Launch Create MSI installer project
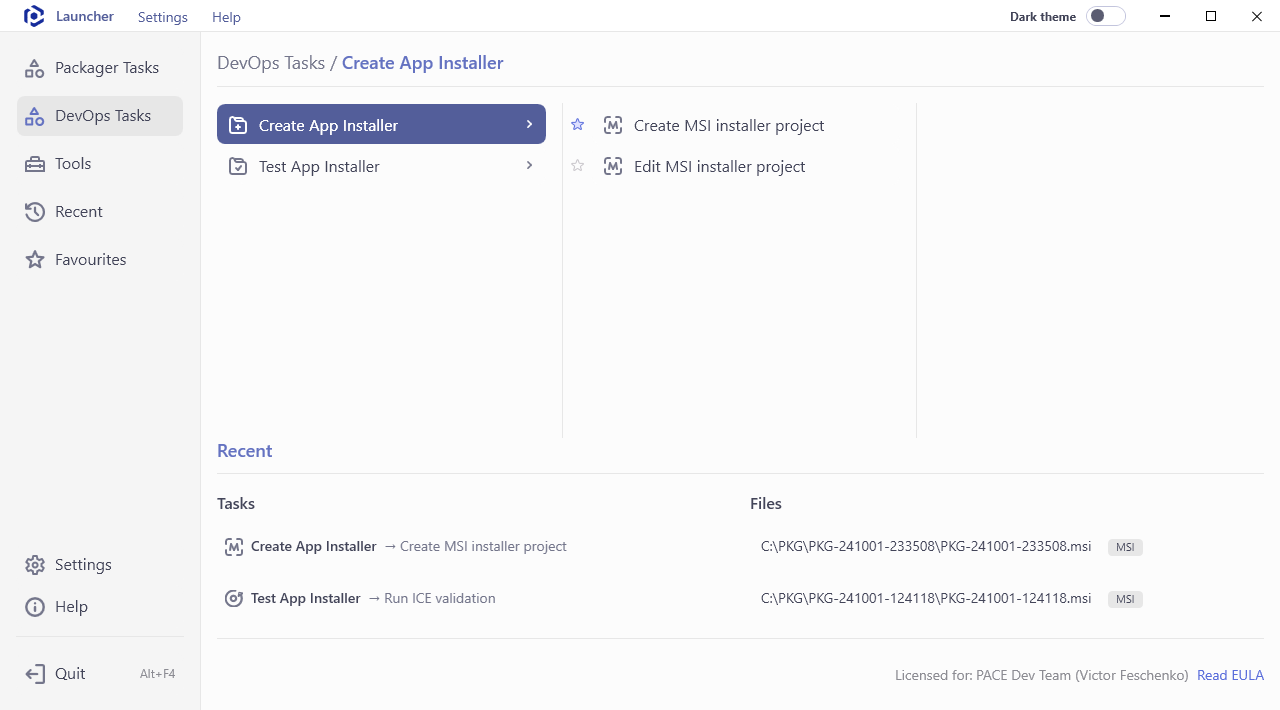This screenshot has width=1280, height=710. (x=729, y=125)
